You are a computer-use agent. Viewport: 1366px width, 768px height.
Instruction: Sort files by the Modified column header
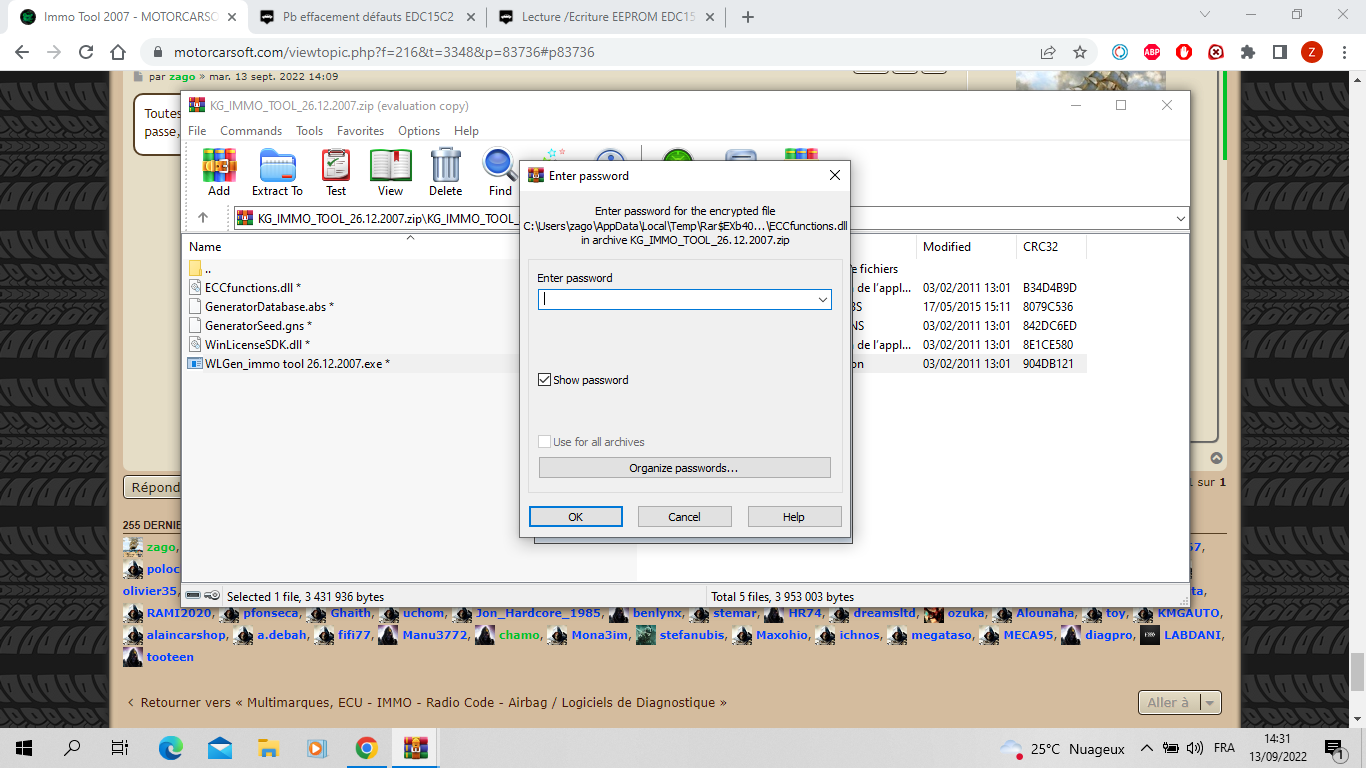tap(965, 246)
